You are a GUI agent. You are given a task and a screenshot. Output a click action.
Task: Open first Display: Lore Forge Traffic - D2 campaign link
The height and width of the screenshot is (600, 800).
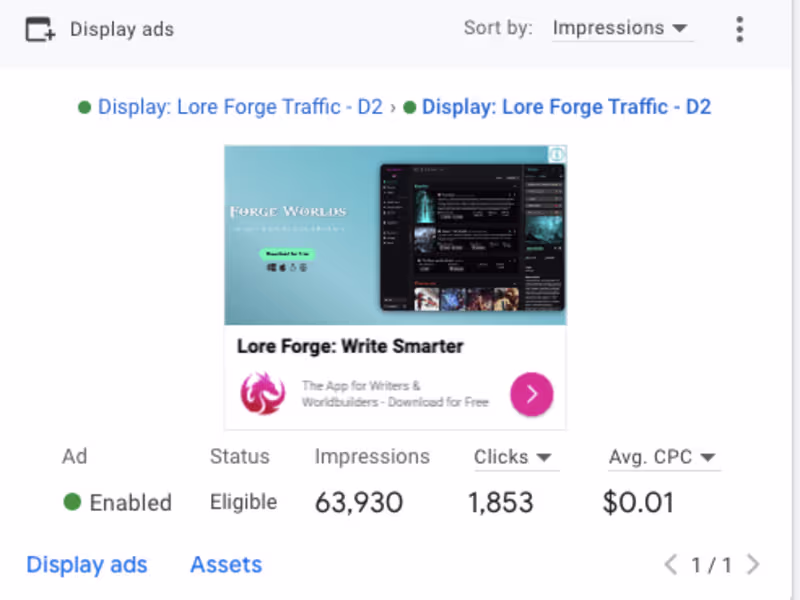(x=240, y=107)
